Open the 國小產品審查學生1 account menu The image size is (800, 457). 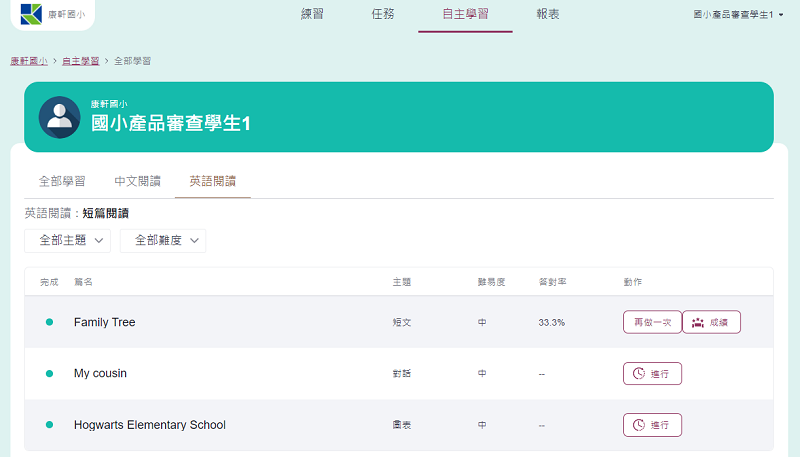[737, 15]
